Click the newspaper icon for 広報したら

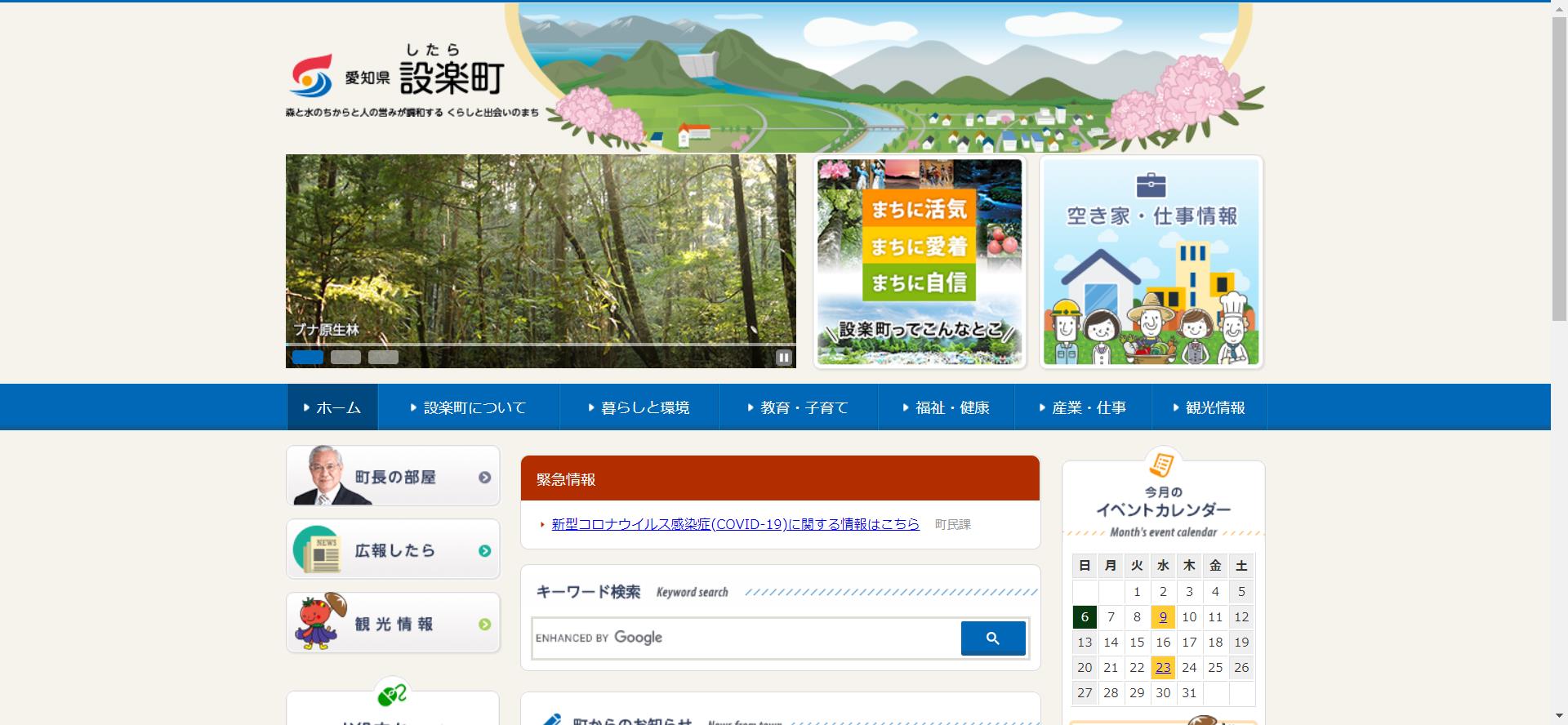(x=318, y=549)
